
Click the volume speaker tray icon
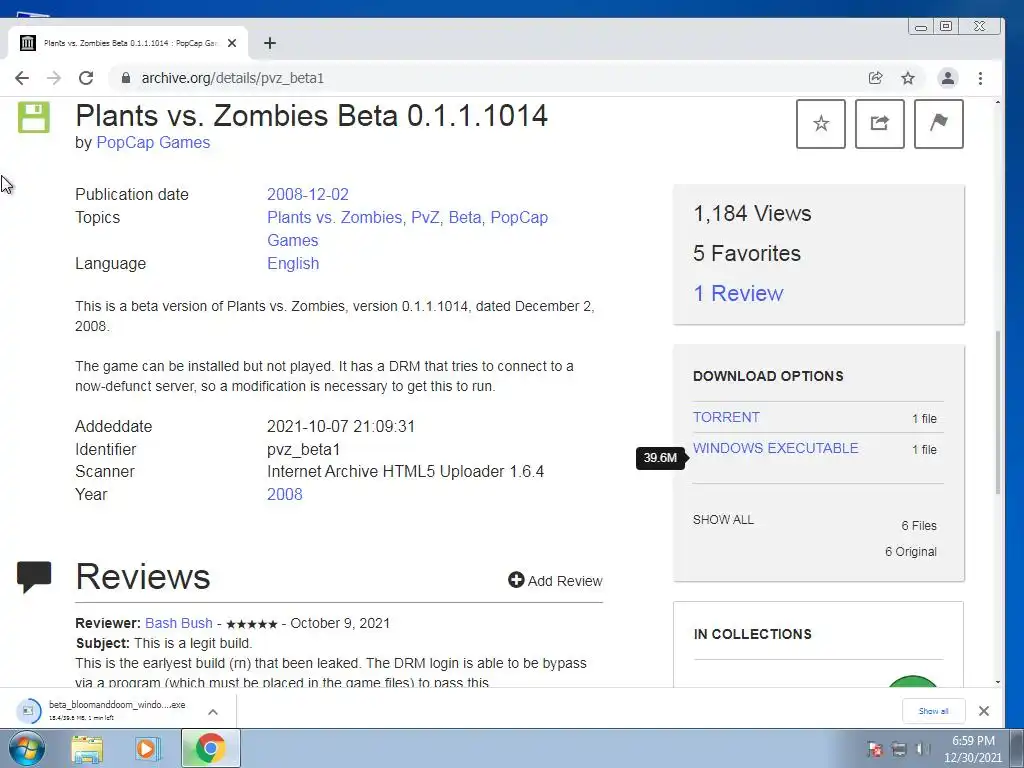click(923, 749)
